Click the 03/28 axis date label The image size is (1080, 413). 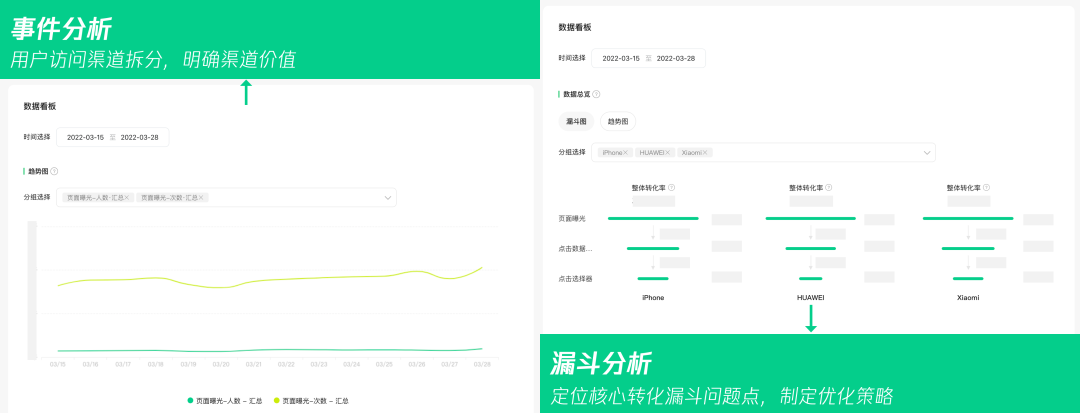[x=482, y=364]
